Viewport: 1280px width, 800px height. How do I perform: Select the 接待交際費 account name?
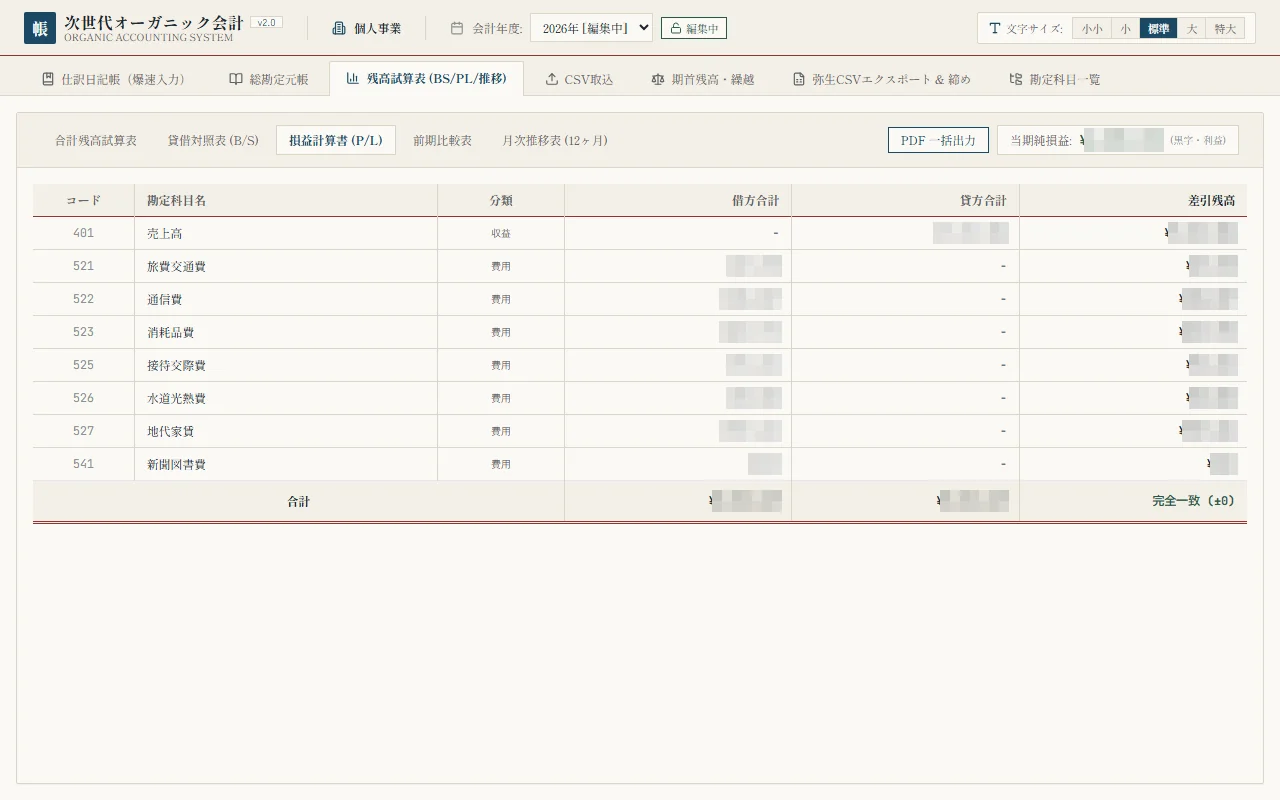(176, 365)
